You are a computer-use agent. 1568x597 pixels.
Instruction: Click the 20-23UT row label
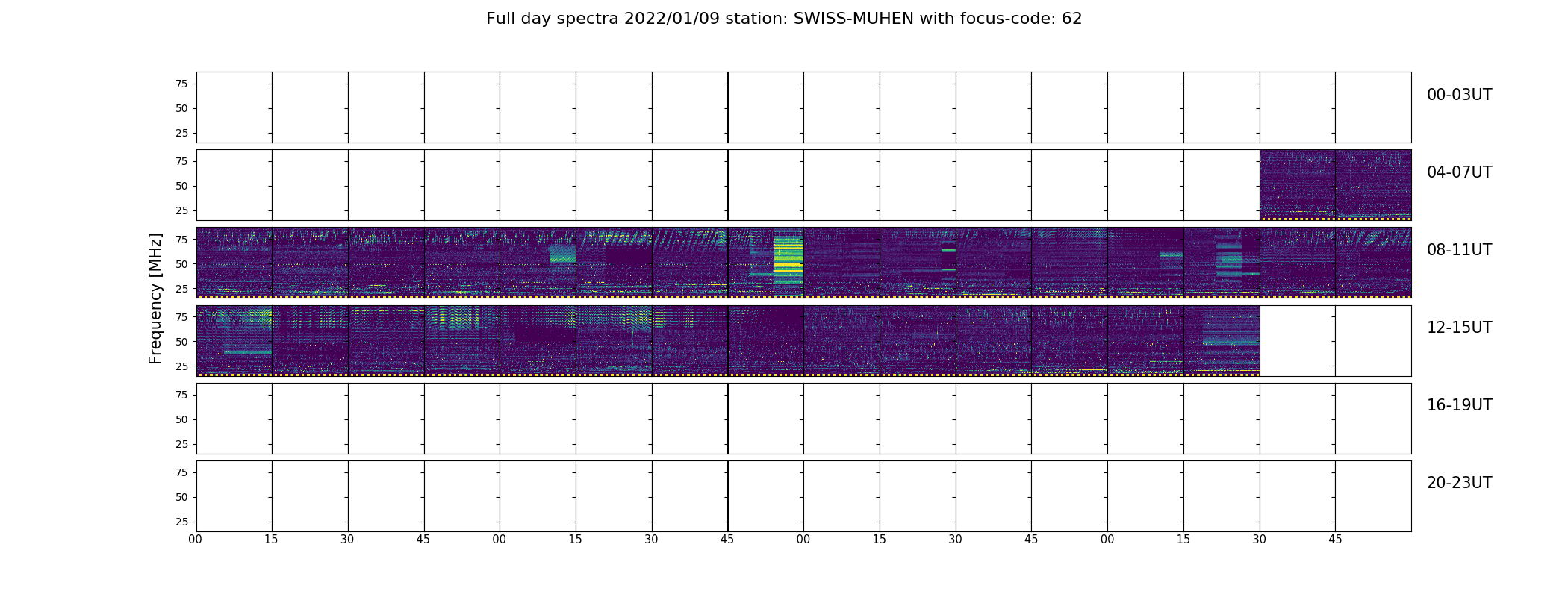1459,483
